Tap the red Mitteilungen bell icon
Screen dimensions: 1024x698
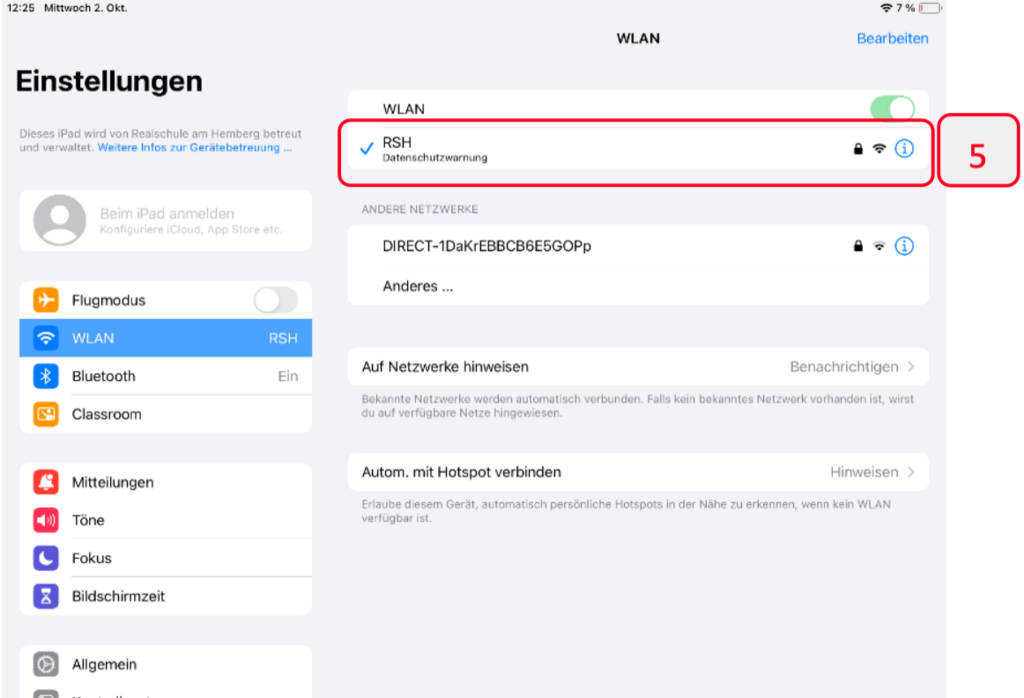tap(46, 482)
